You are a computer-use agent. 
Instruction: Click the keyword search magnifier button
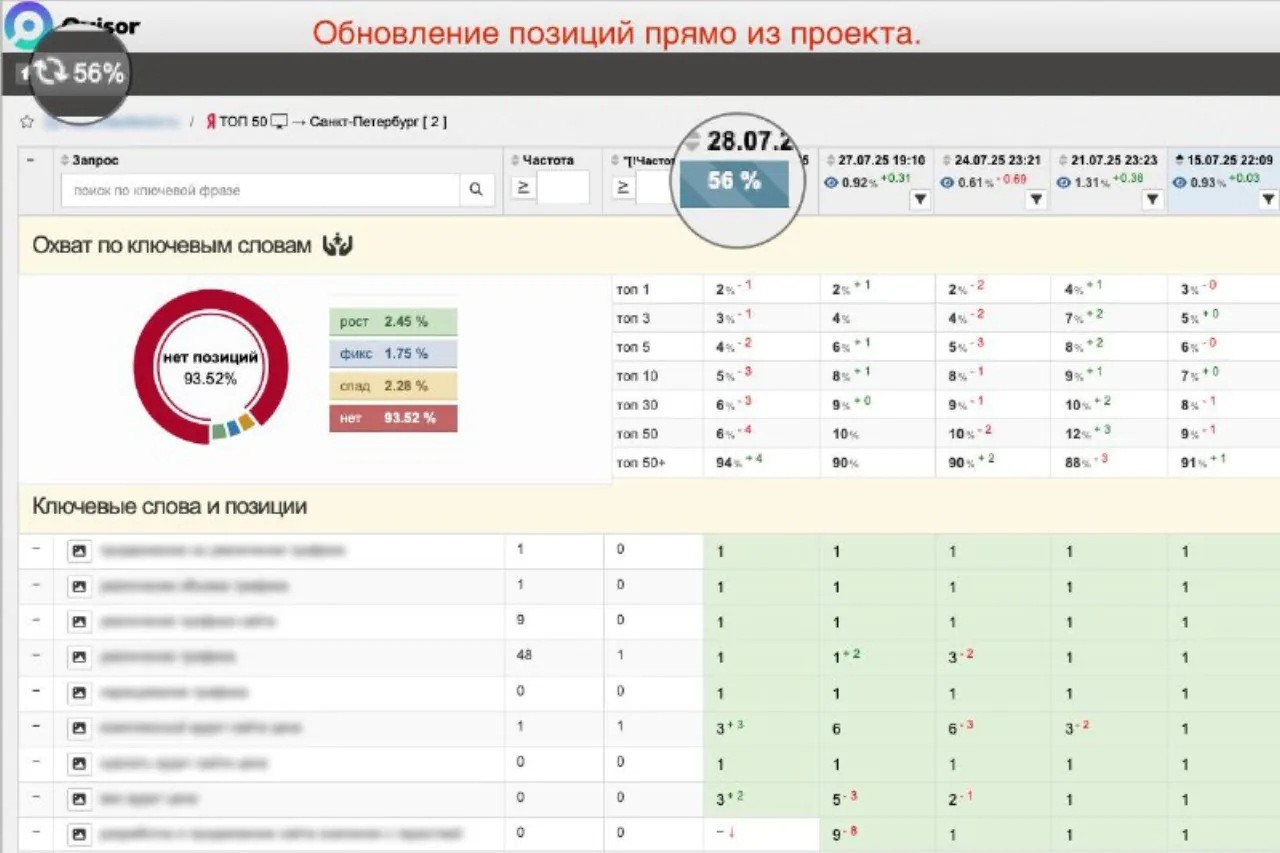tap(476, 190)
